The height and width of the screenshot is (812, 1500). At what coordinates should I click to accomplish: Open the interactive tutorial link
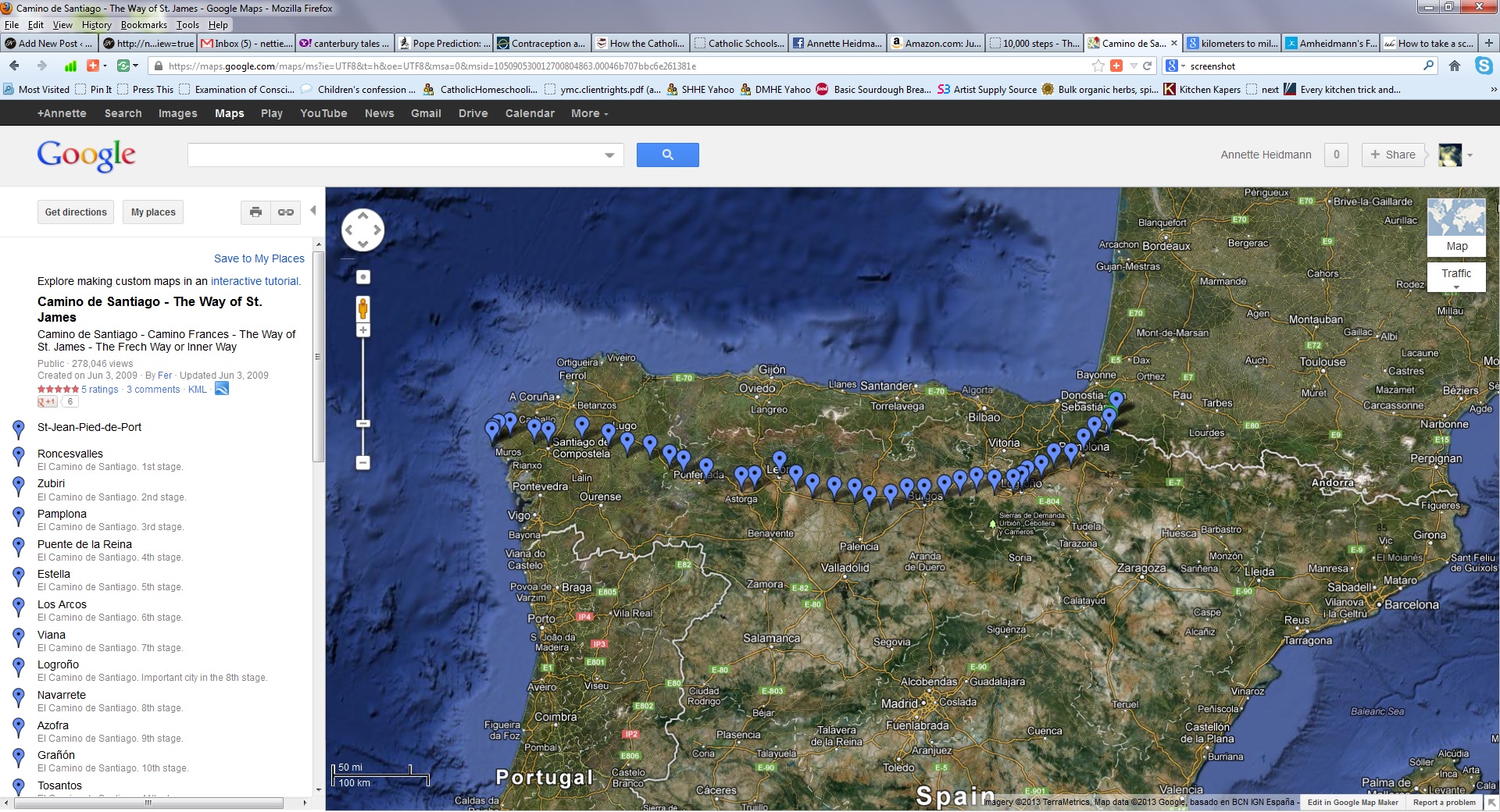(255, 281)
